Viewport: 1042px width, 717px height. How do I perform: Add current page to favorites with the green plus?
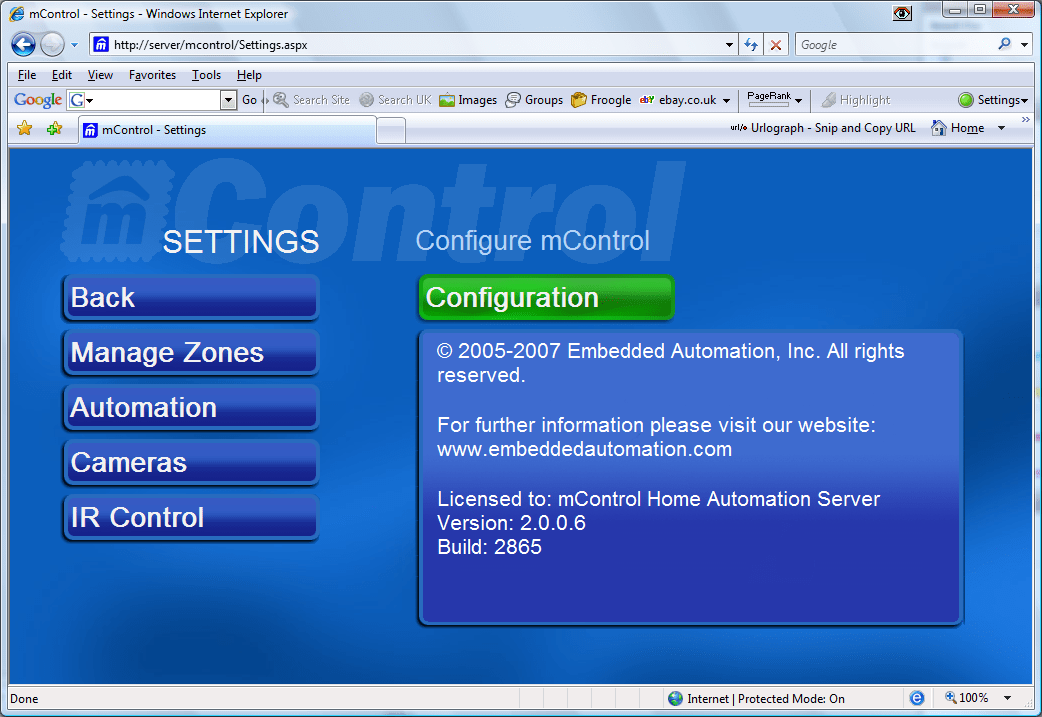tap(55, 128)
